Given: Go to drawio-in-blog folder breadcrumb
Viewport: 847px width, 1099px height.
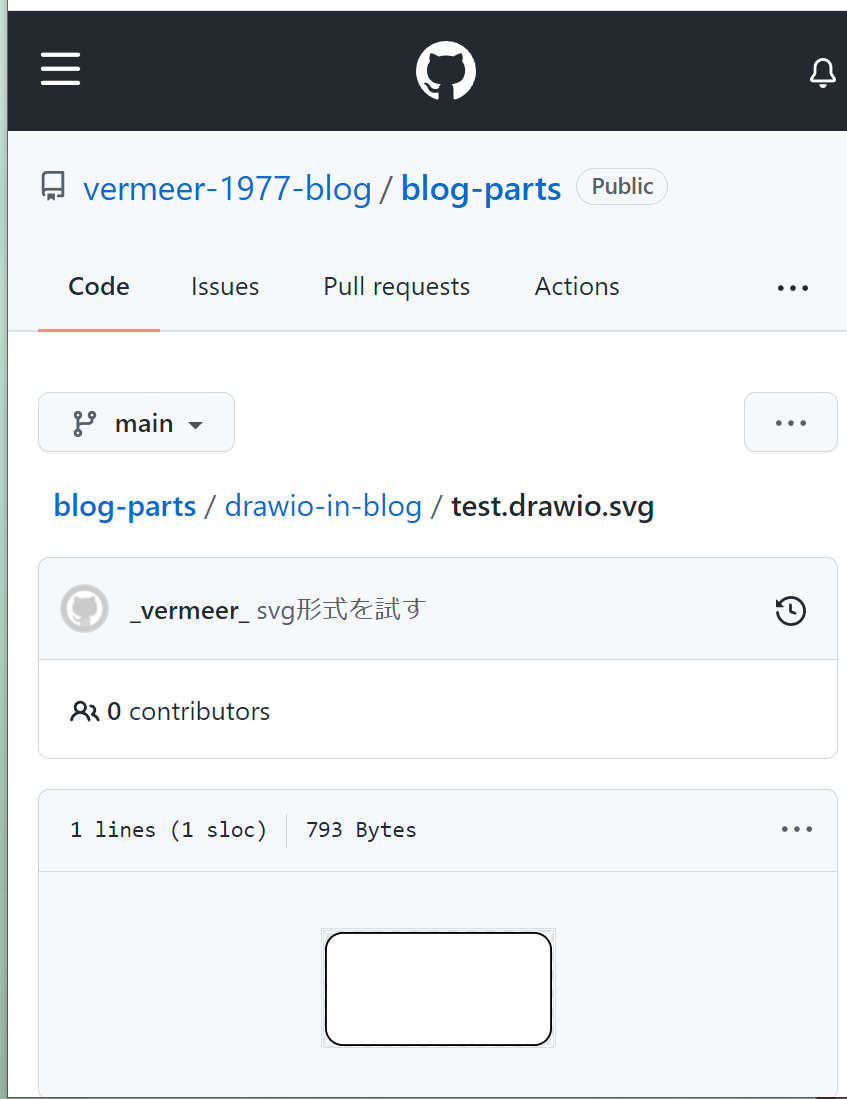Looking at the screenshot, I should tap(323, 506).
